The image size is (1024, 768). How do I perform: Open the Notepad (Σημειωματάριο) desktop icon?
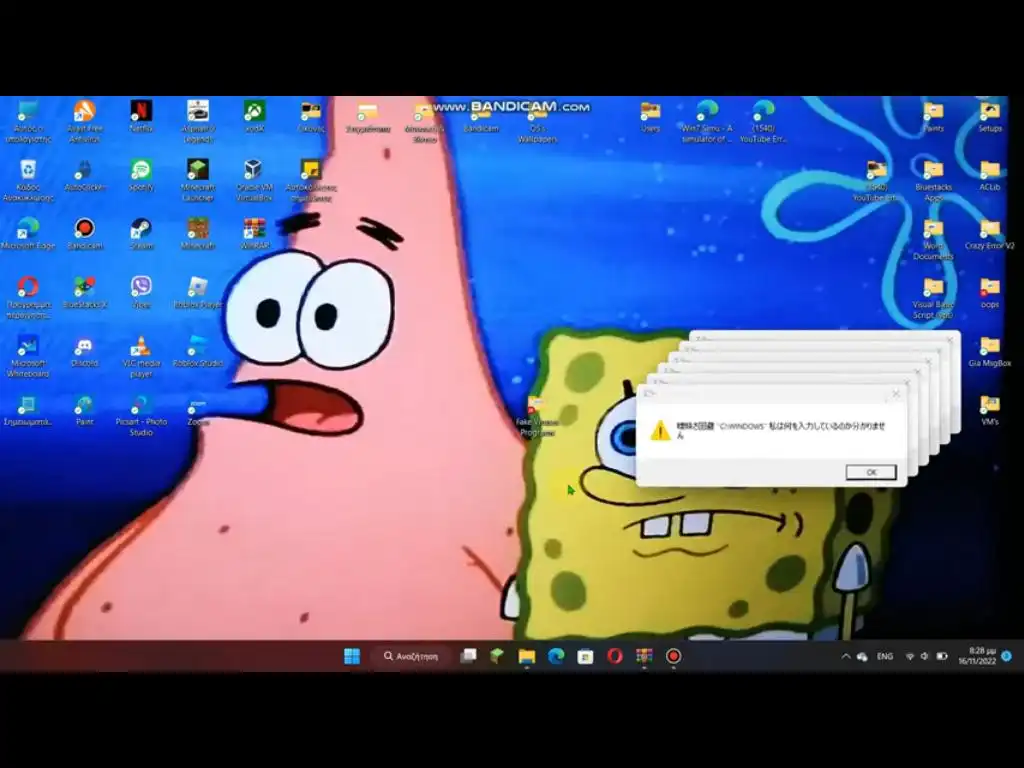click(x=28, y=410)
